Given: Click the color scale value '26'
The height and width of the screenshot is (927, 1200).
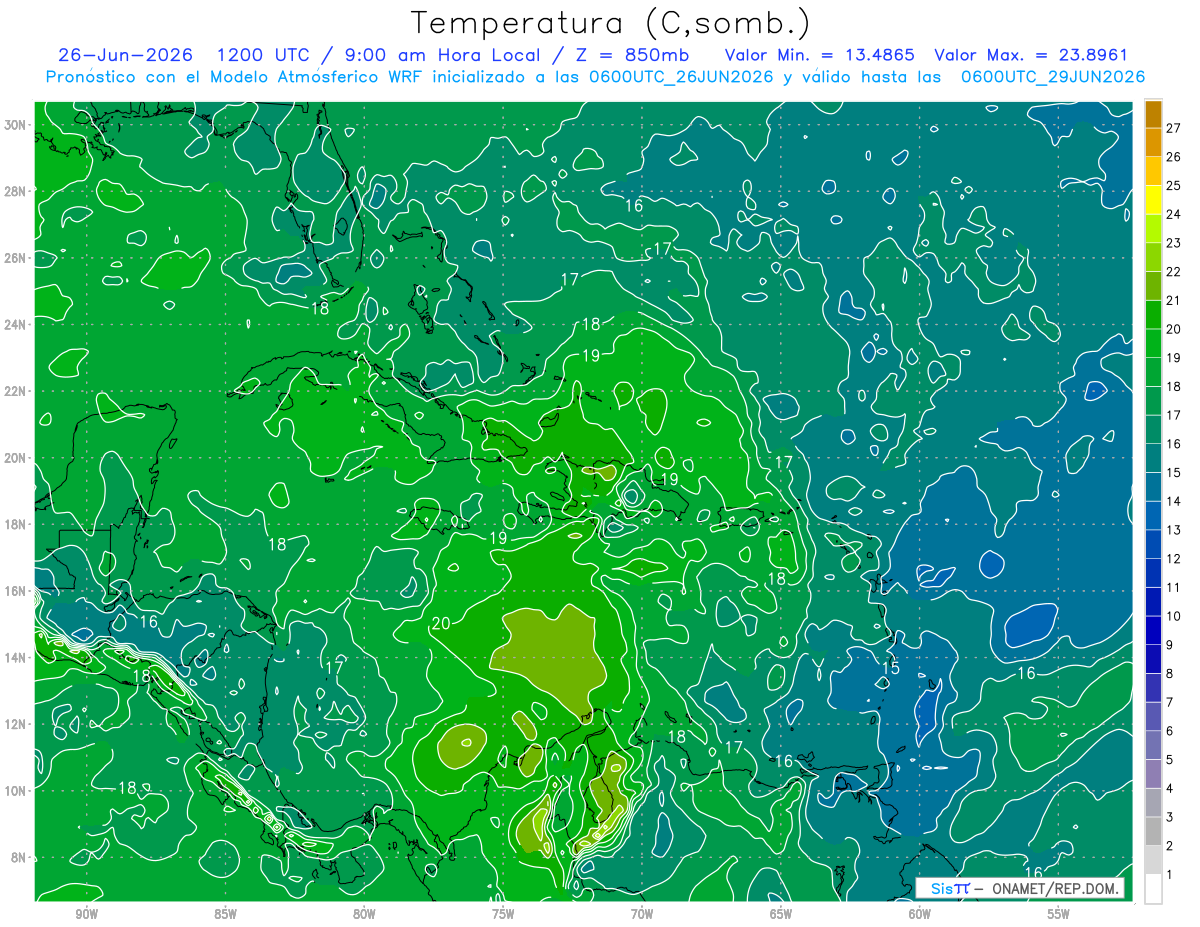Looking at the screenshot, I should point(1174,156).
